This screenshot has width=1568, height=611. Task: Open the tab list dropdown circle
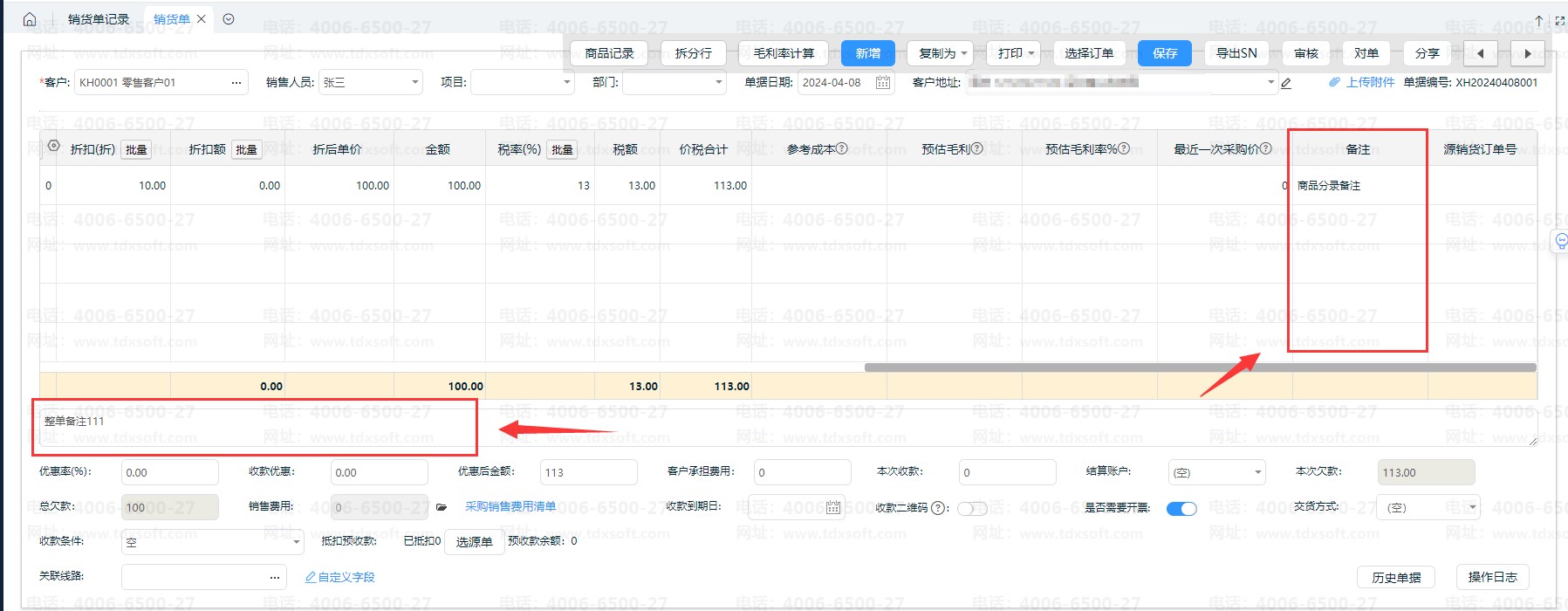coord(229,19)
